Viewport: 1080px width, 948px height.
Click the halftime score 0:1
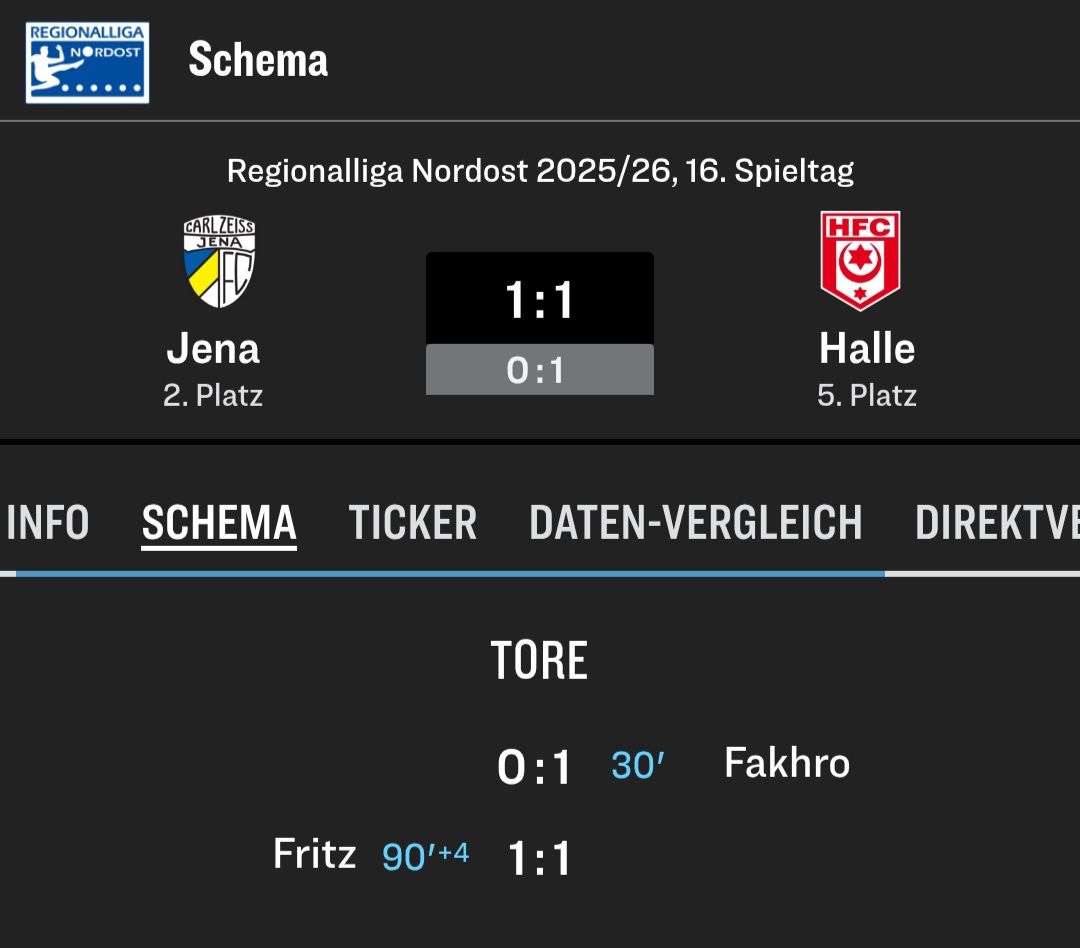click(539, 370)
